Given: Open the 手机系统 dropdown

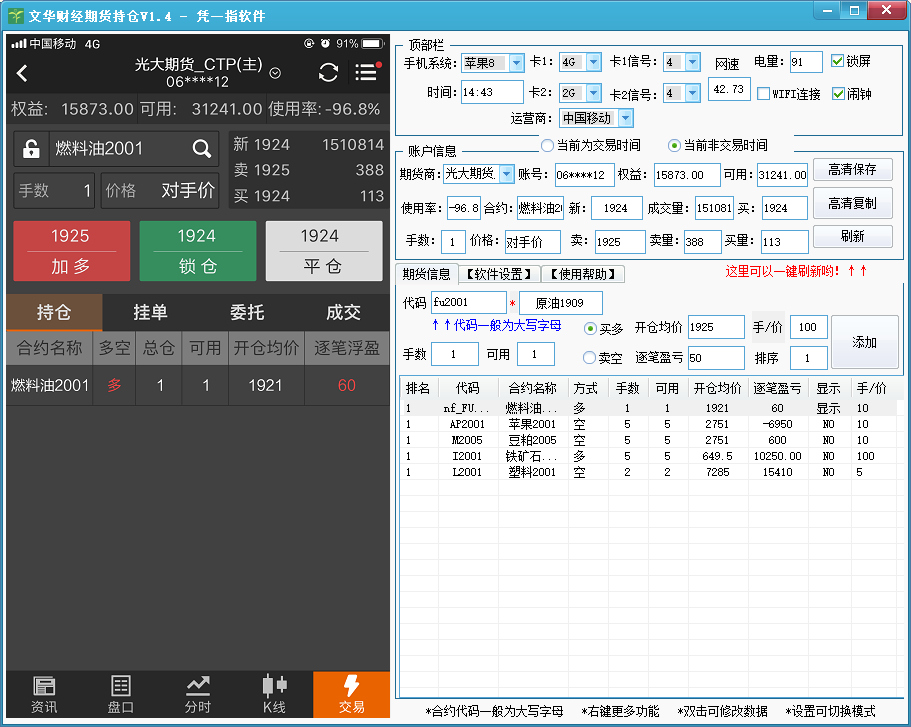Looking at the screenshot, I should (516, 62).
